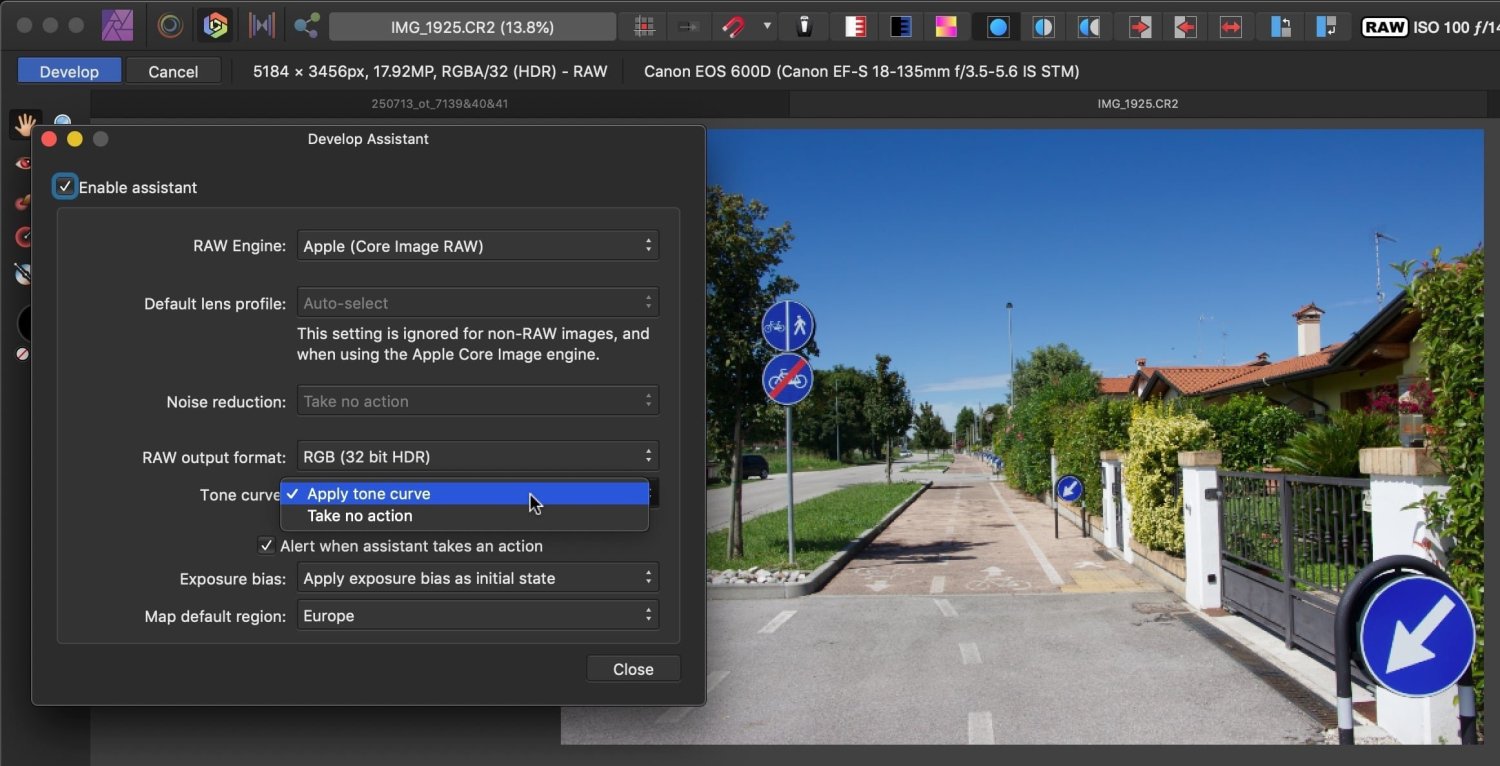Open the RAW Engine dropdown
Screen dimensions: 1500x766
[478, 246]
